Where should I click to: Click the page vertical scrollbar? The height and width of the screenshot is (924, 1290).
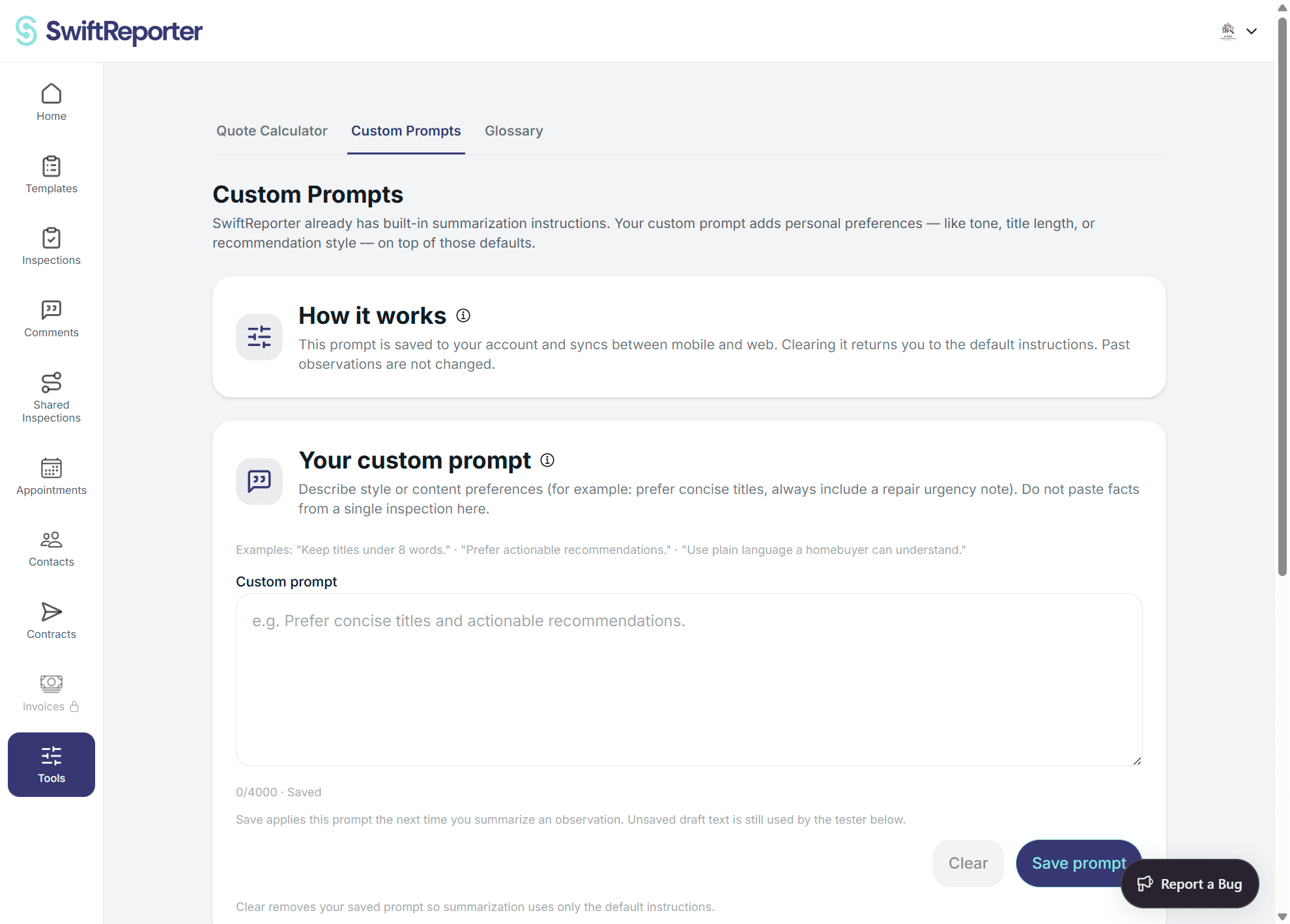tap(1282, 296)
